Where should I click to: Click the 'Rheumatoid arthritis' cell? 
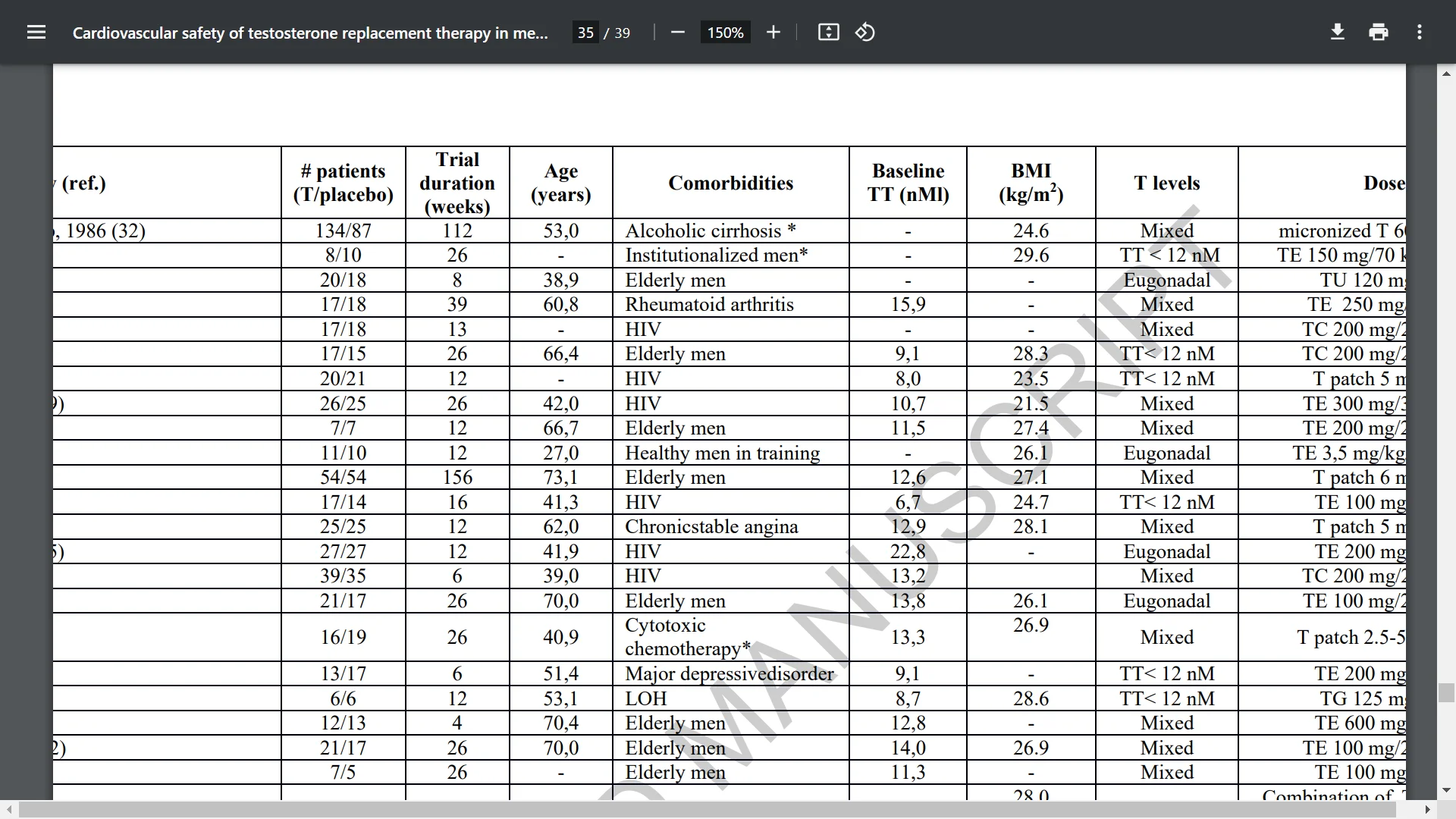tap(731, 304)
